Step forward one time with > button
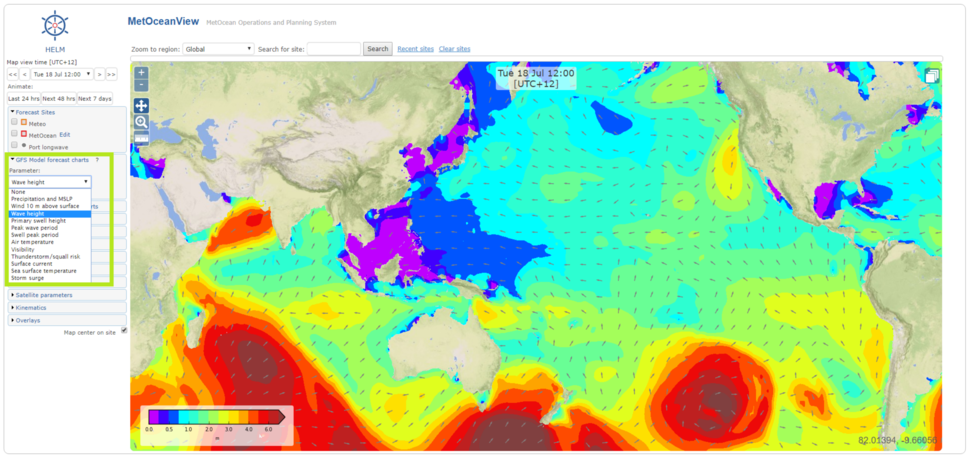Image resolution: width=969 pixels, height=456 pixels. tap(99, 74)
